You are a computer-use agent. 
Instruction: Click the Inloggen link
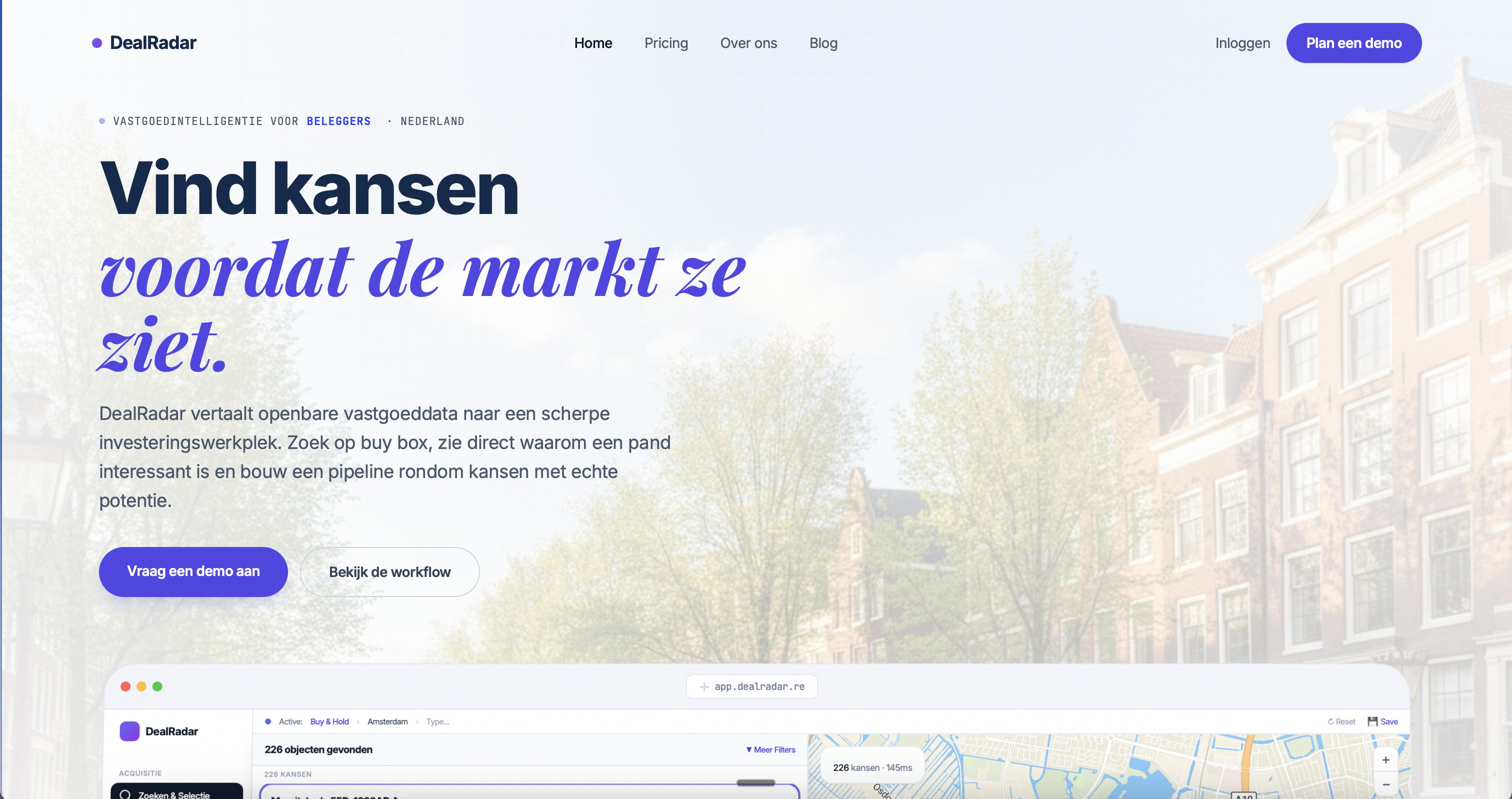1242,43
